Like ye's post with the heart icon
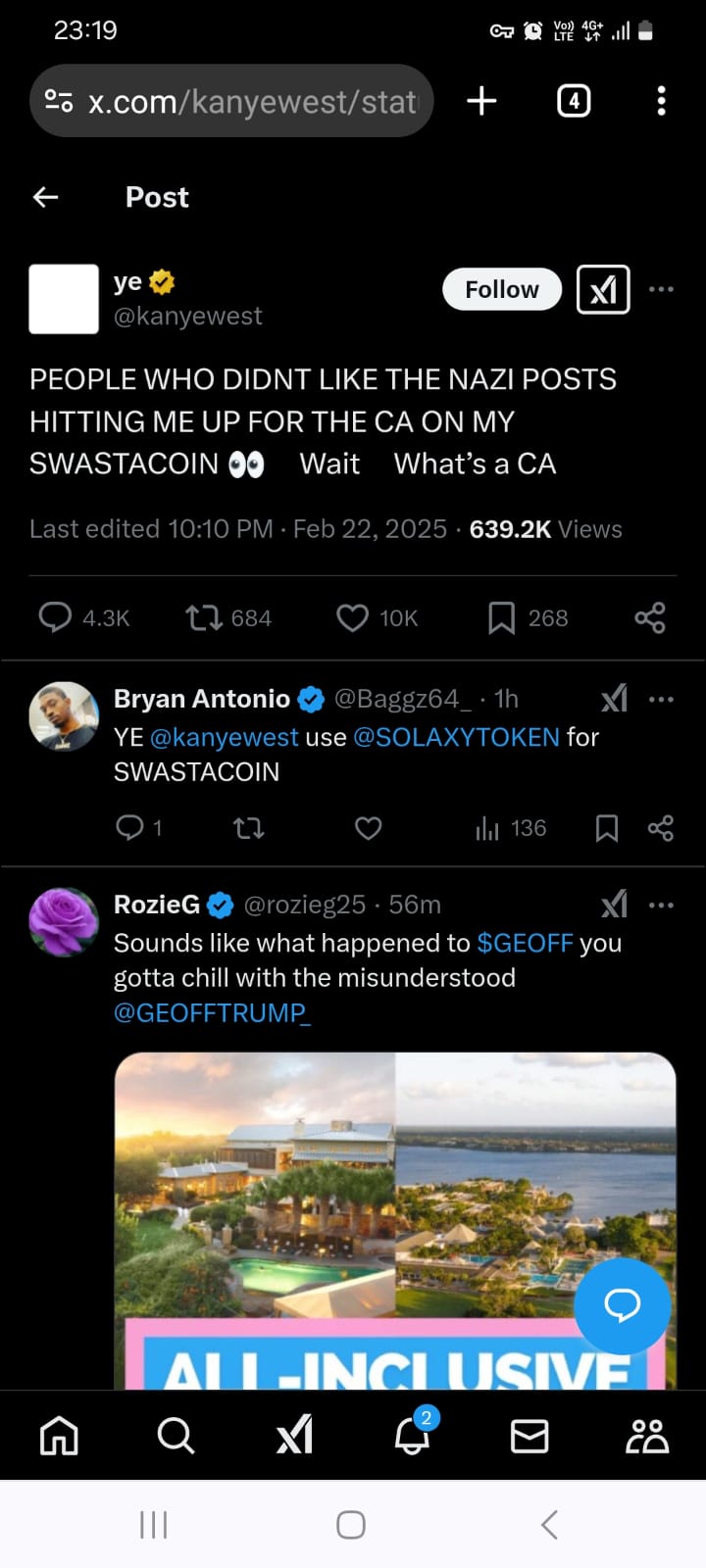The image size is (706, 1568). tap(352, 618)
